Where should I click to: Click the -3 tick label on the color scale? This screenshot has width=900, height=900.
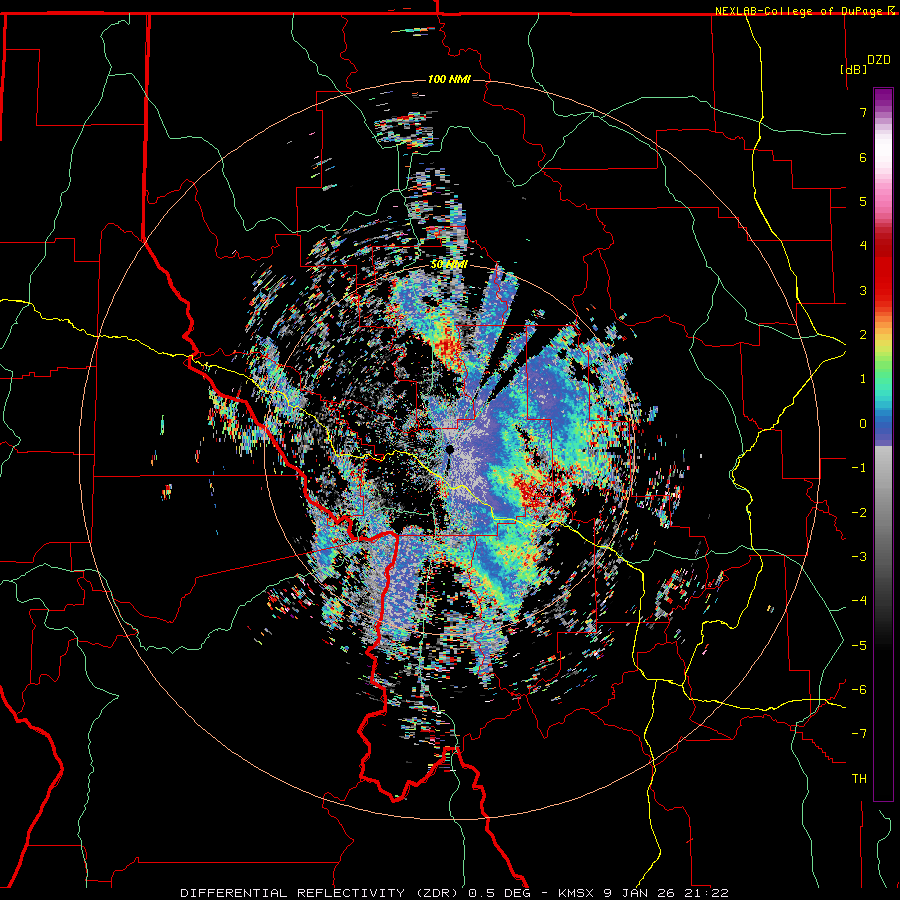click(x=859, y=557)
